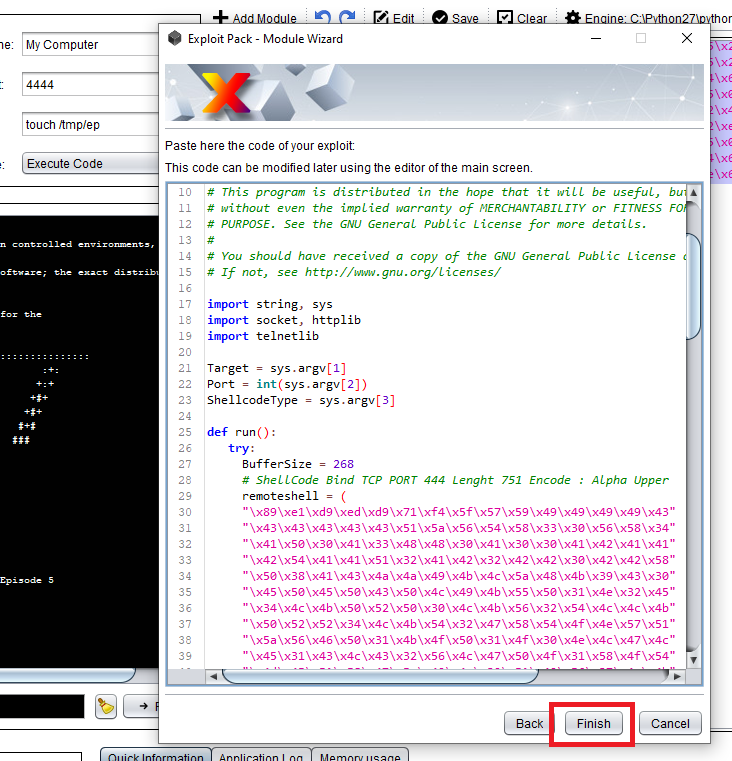The width and height of the screenshot is (732, 761).
Task: Click the code editor scroll right arrow
Action: 677,676
